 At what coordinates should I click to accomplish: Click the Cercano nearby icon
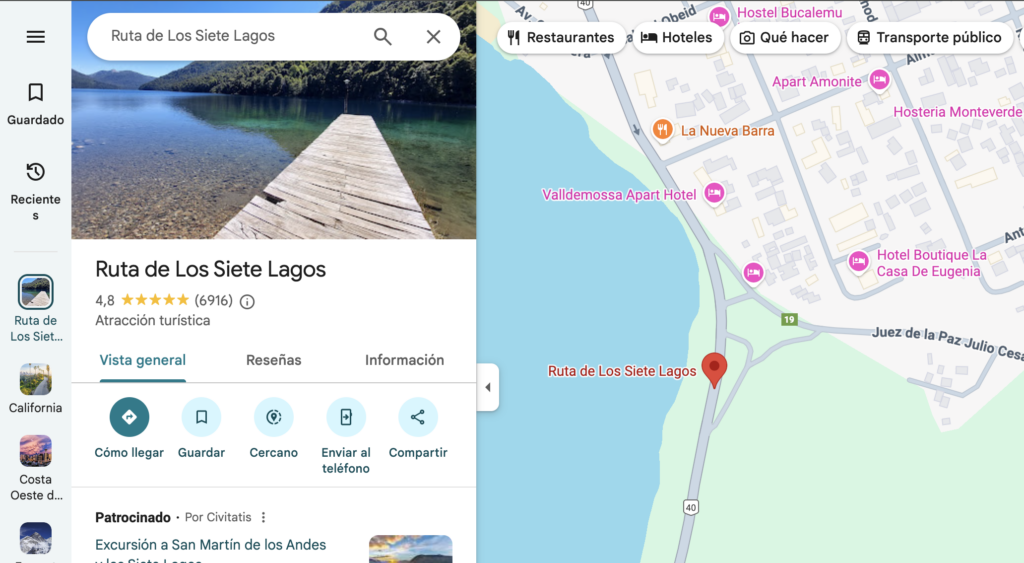coord(274,417)
